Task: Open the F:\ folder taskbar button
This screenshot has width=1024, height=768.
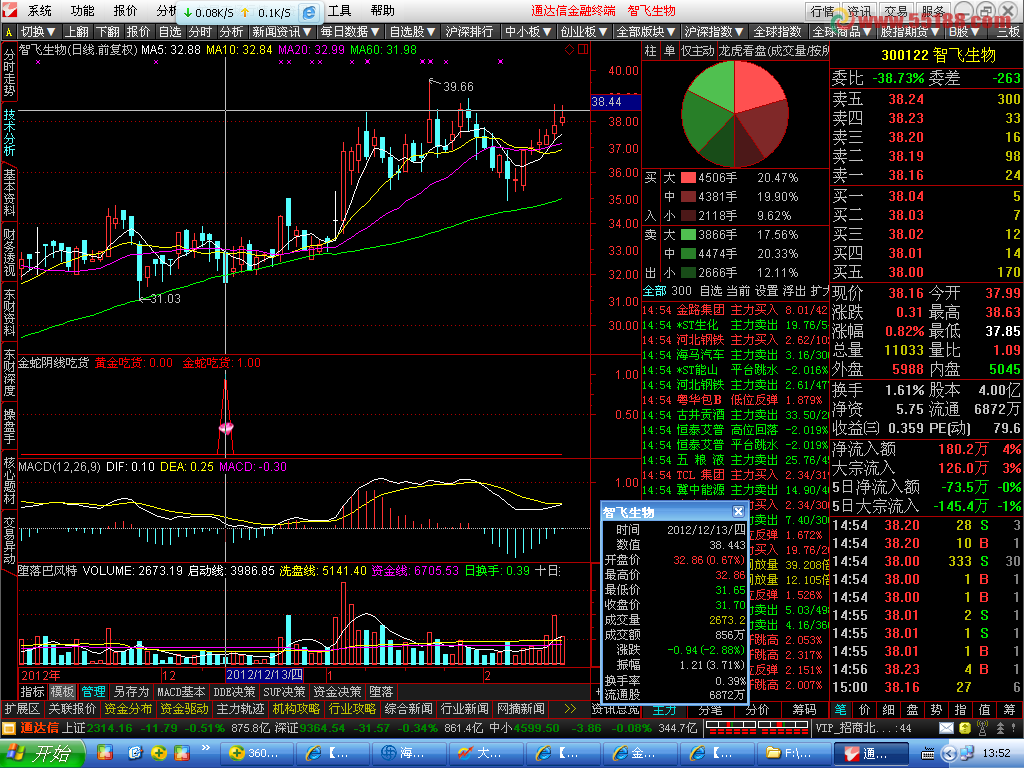Action: point(793,754)
